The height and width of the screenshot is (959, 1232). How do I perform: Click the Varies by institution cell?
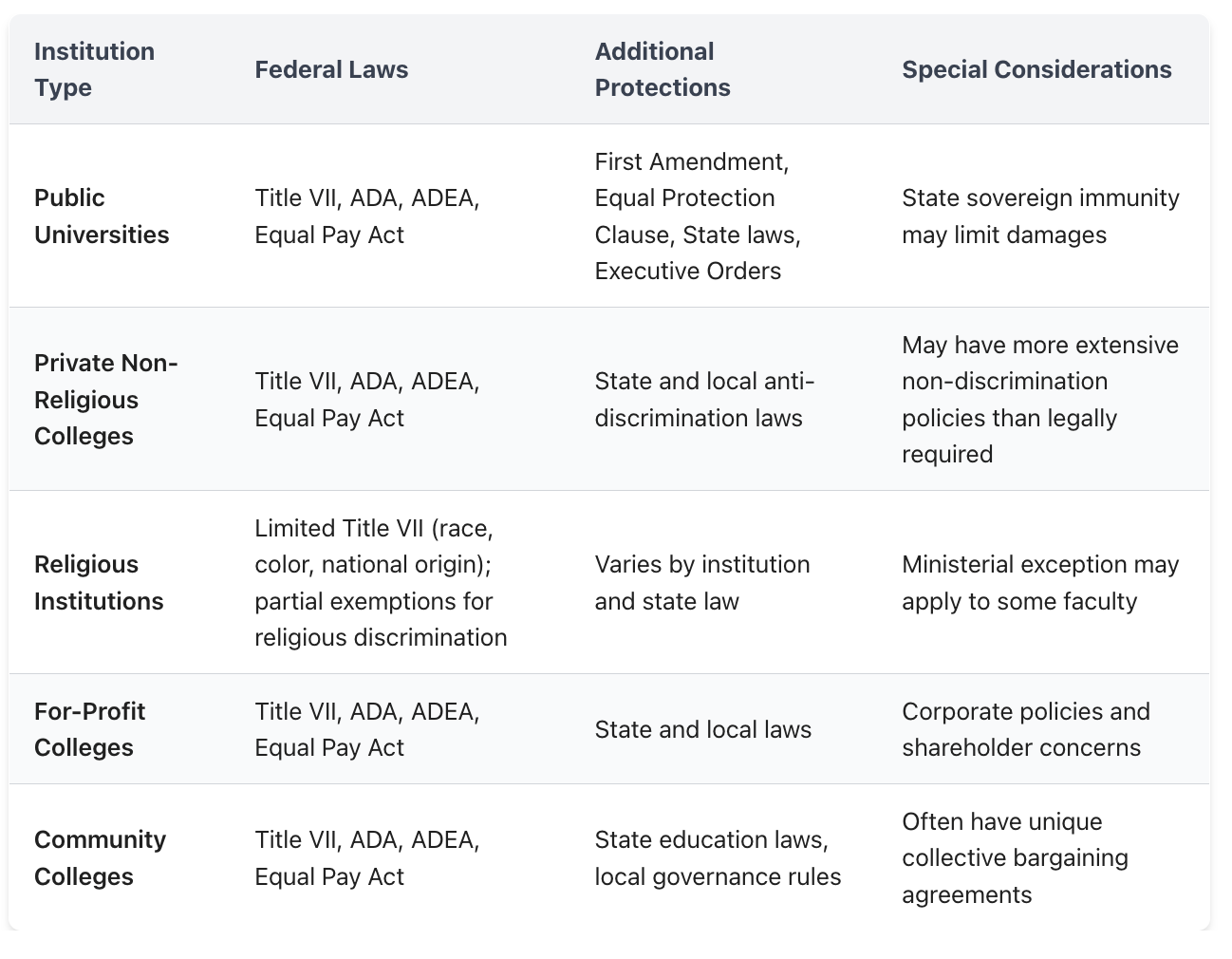click(701, 582)
